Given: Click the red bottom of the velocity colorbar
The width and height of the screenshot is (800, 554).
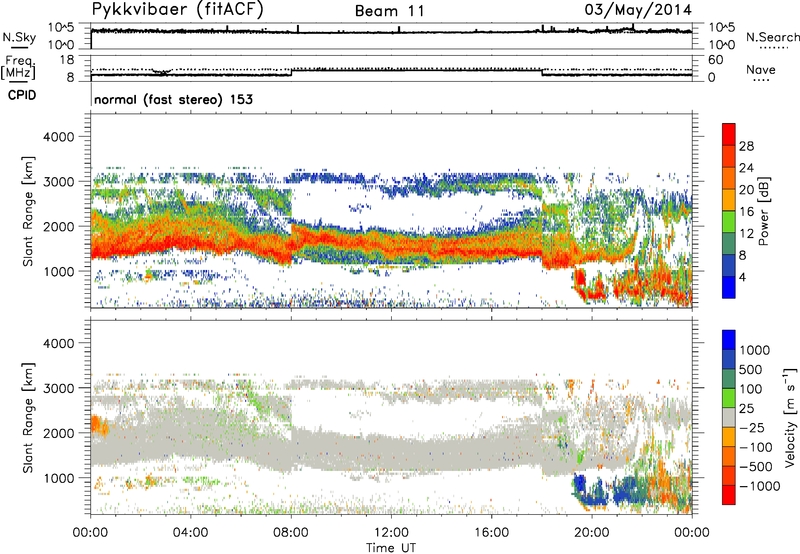Looking at the screenshot, I should (729, 495).
